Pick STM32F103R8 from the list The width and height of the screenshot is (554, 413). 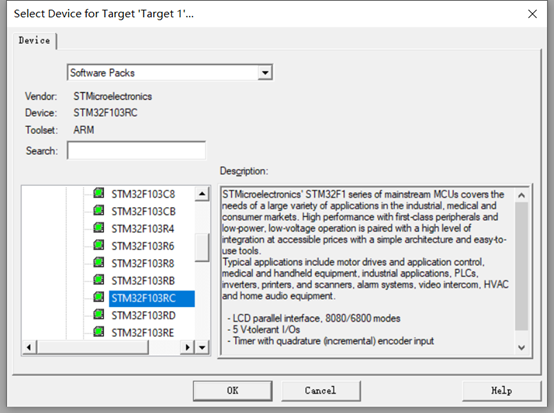coord(143,264)
